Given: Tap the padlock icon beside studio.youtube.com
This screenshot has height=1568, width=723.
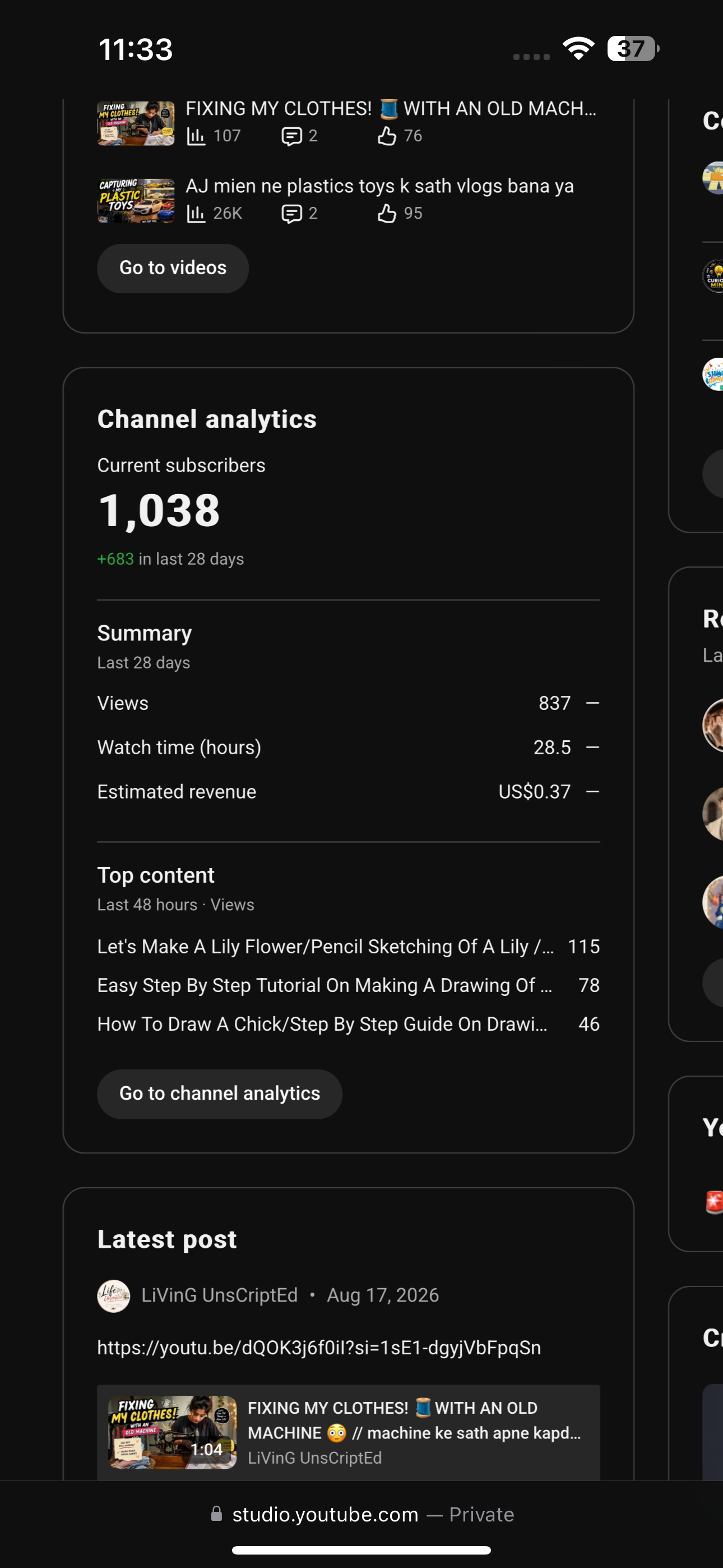Looking at the screenshot, I should pyautogui.click(x=217, y=1514).
